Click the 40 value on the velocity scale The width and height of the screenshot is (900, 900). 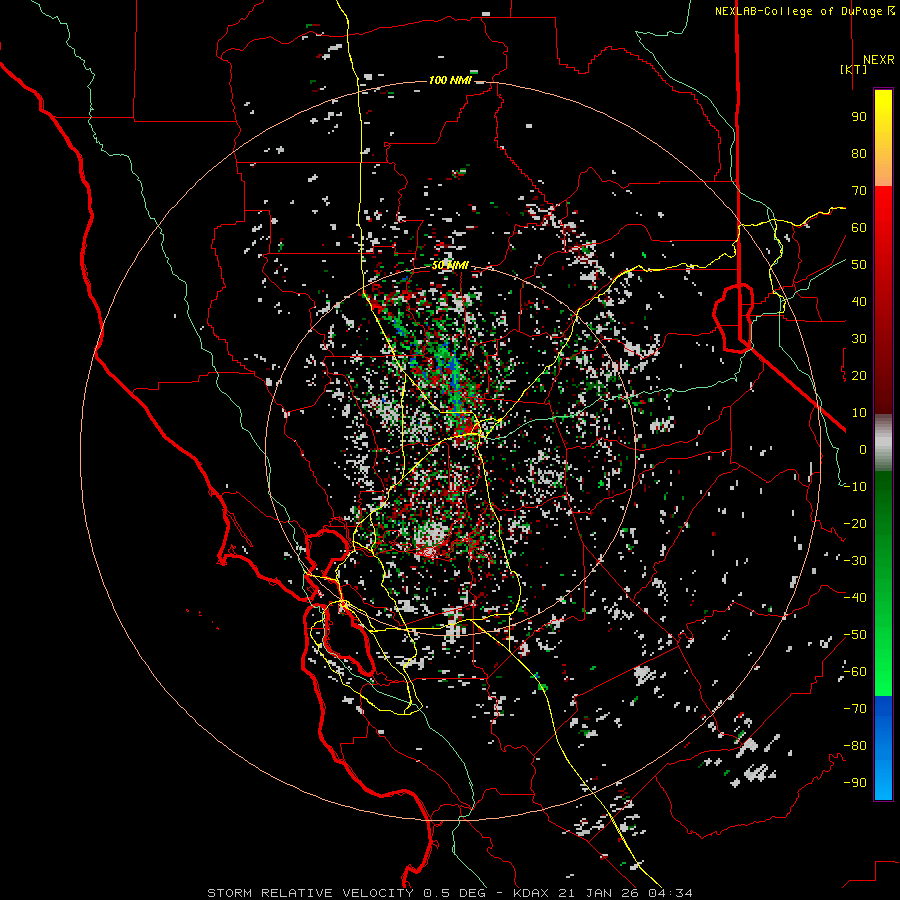coord(859,301)
